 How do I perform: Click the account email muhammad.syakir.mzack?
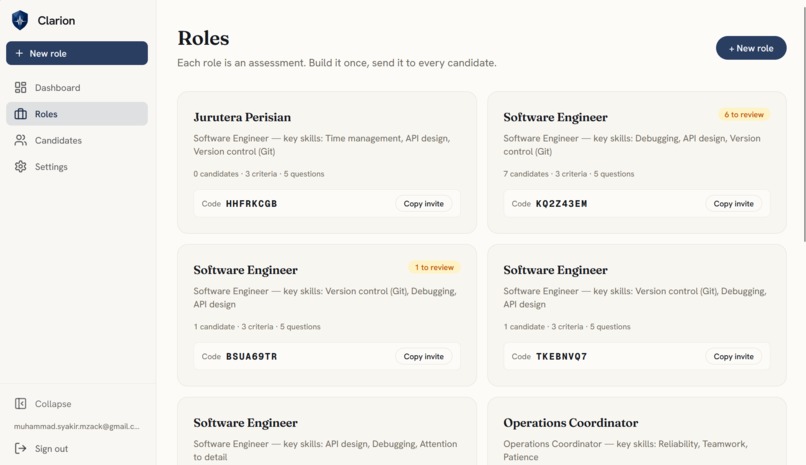click(77, 426)
